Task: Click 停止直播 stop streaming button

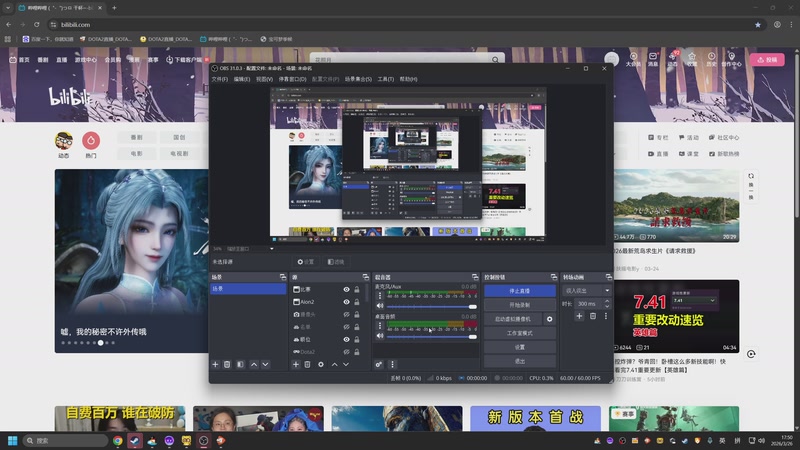Action: [x=519, y=291]
